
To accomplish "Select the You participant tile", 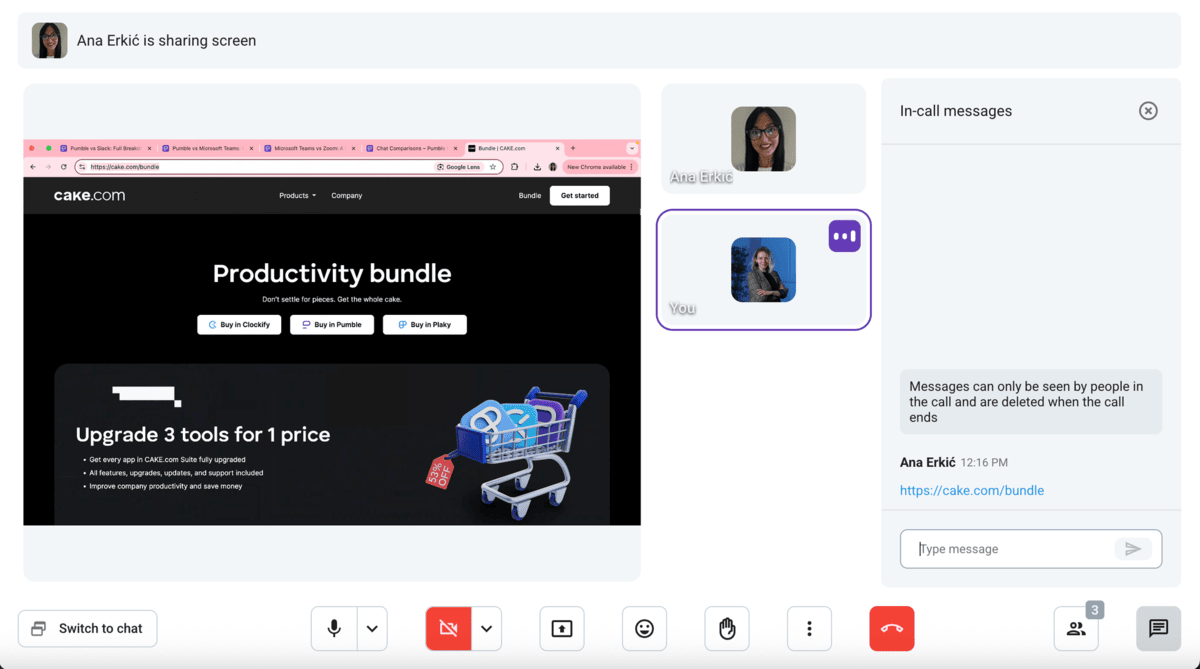I will pyautogui.click(x=764, y=269).
